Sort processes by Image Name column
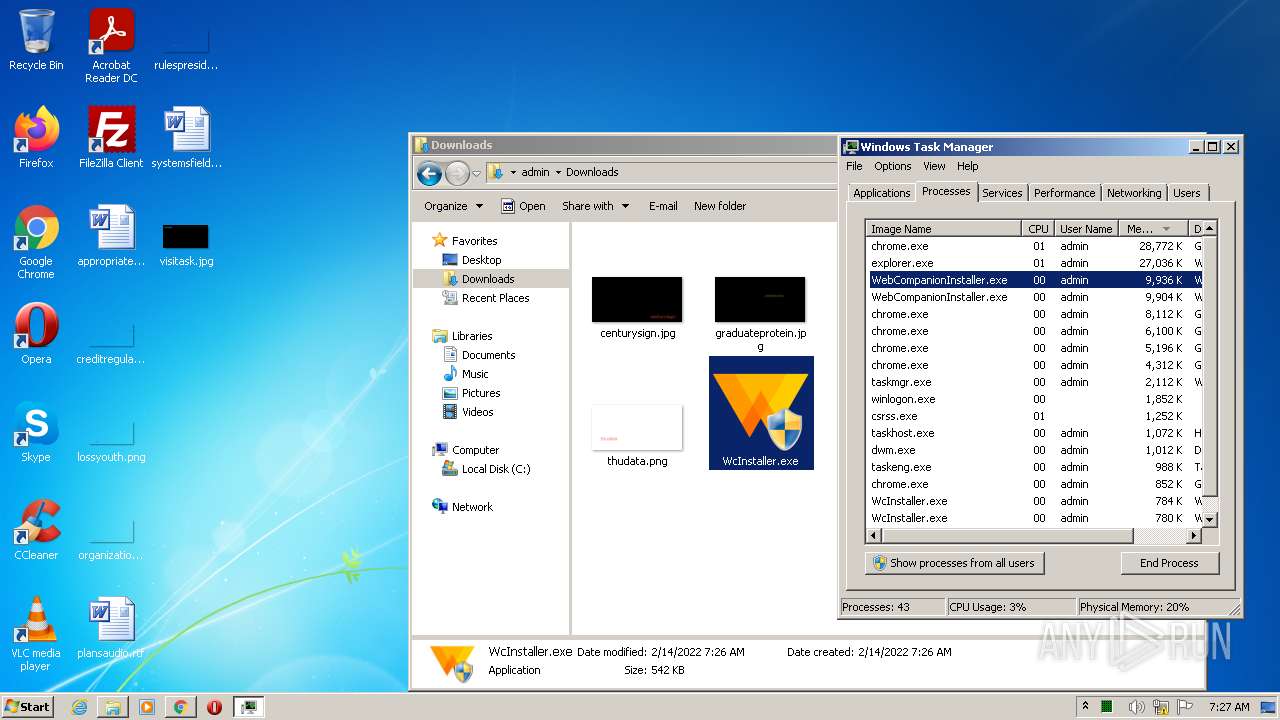 point(943,229)
